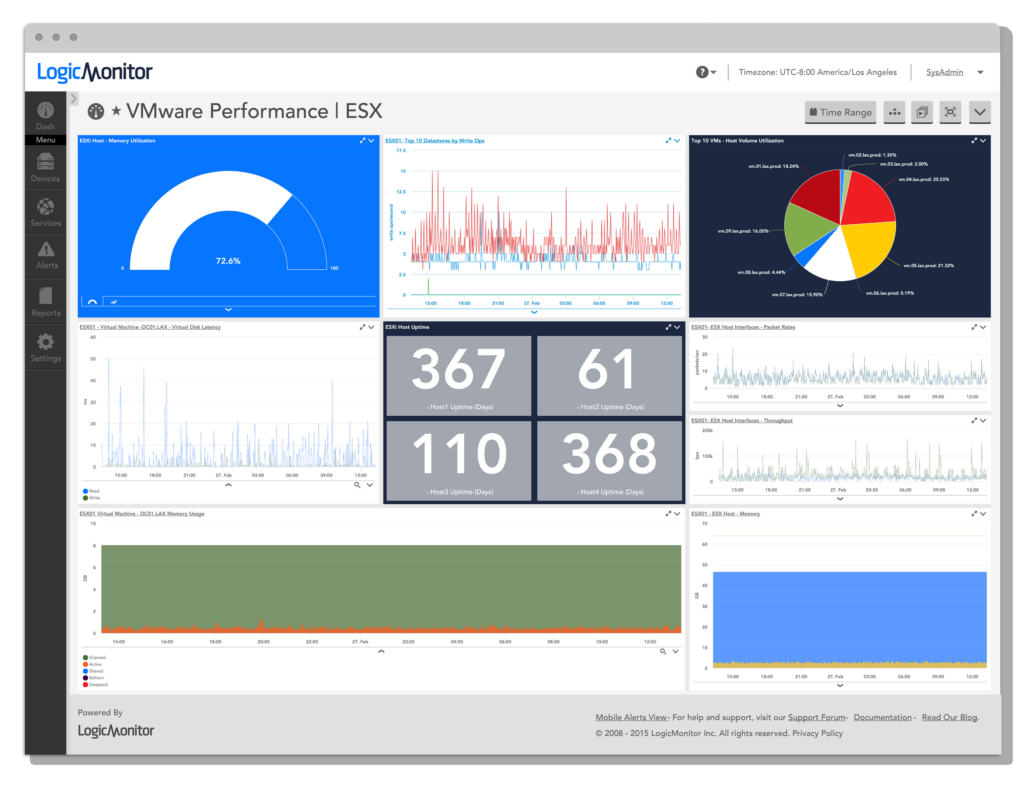Click the Menu label under Dash
Viewport: 1024px width, 790px height.
tap(45, 140)
